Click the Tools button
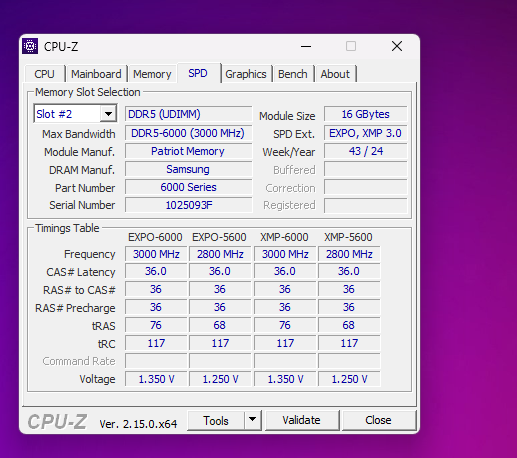The height and width of the screenshot is (458, 517). pyautogui.click(x=216, y=420)
